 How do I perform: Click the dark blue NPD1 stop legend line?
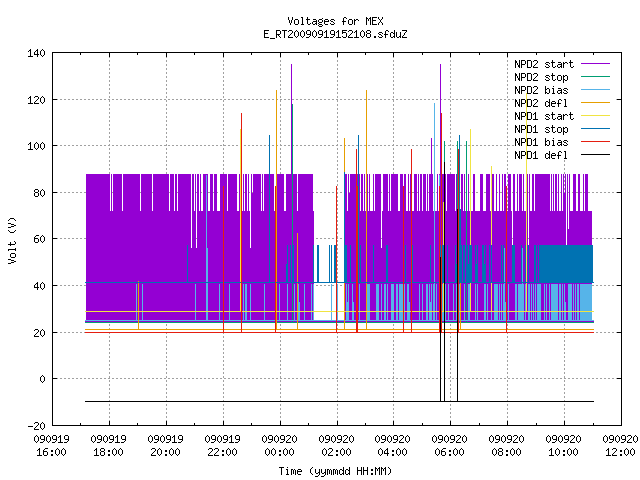[x=596, y=129]
